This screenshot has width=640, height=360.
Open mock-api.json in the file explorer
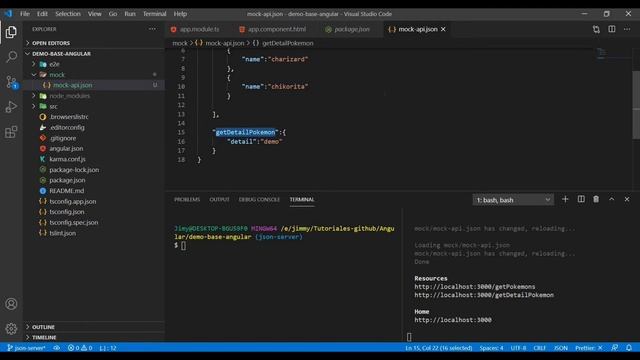pos(73,85)
